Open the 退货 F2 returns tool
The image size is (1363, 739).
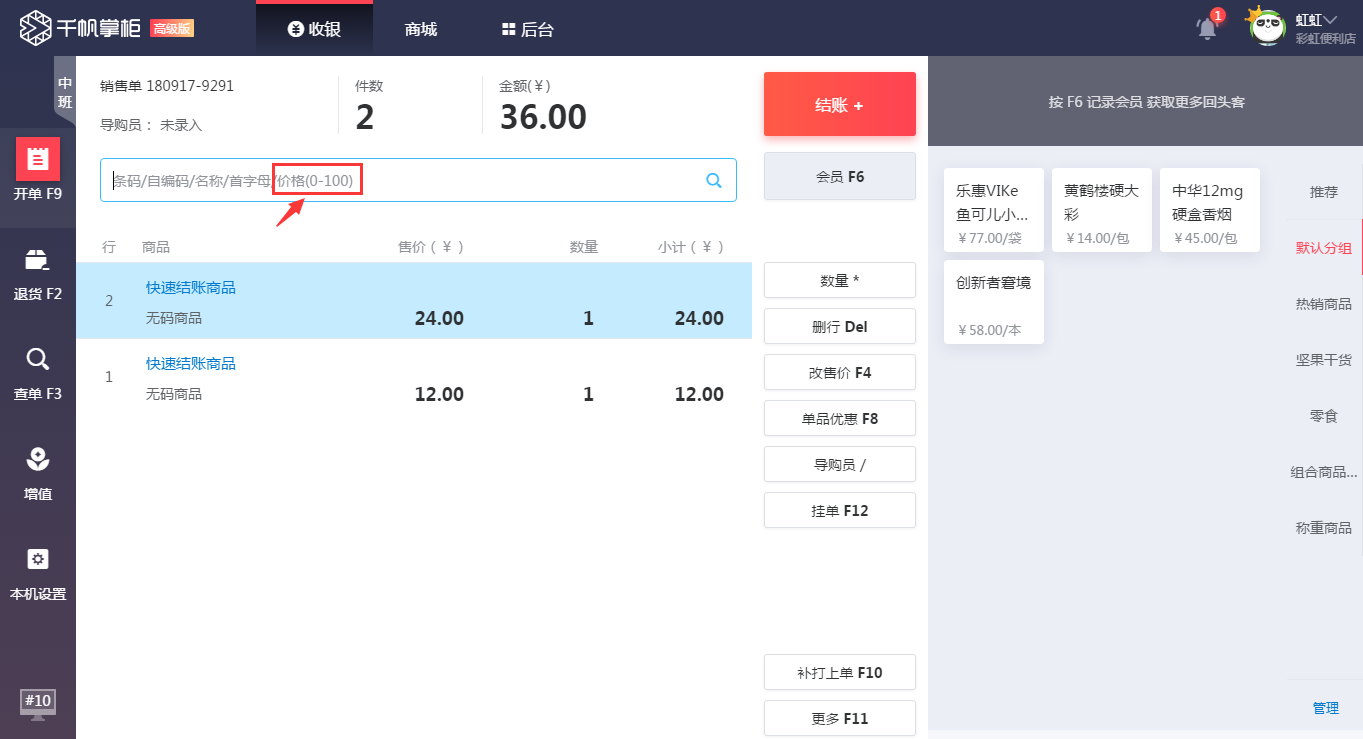(x=38, y=275)
